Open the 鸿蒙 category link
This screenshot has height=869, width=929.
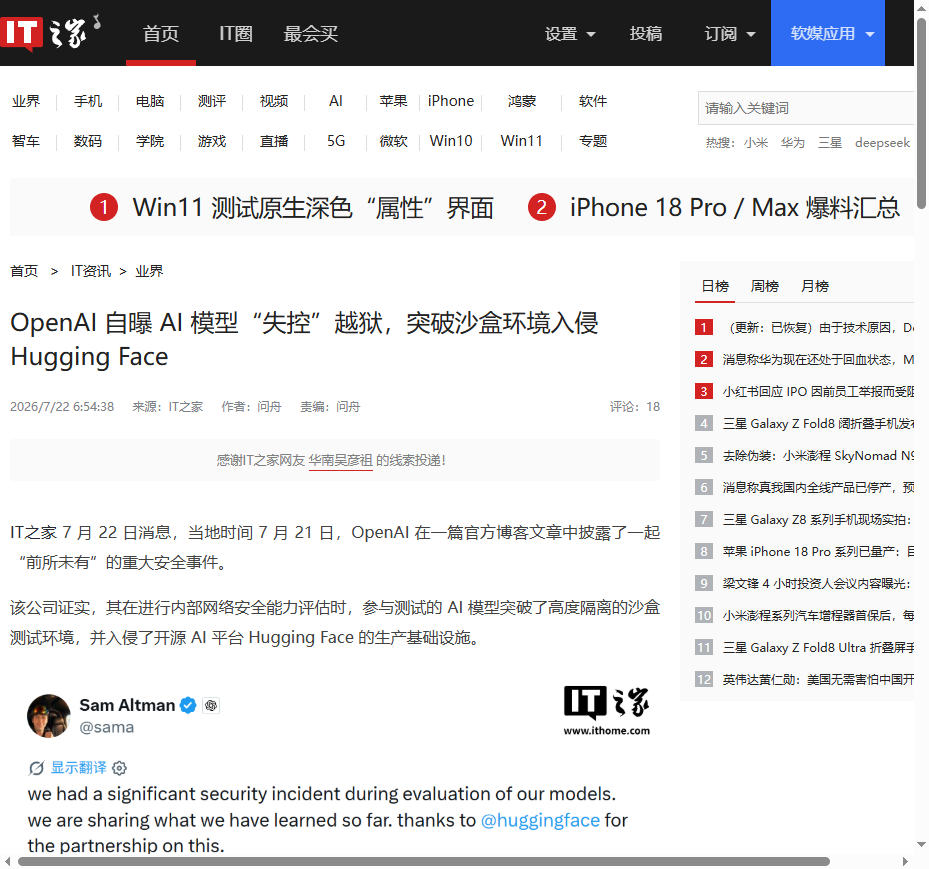click(521, 101)
